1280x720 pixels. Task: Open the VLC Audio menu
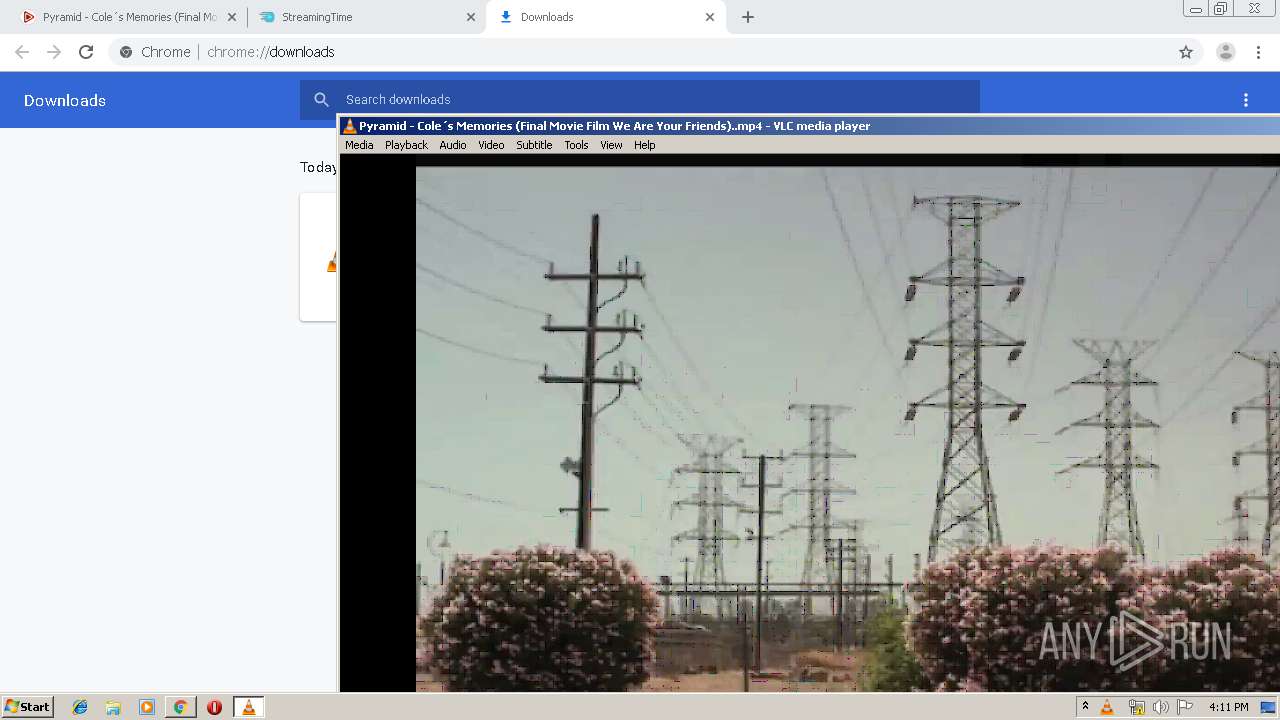pyautogui.click(x=453, y=145)
